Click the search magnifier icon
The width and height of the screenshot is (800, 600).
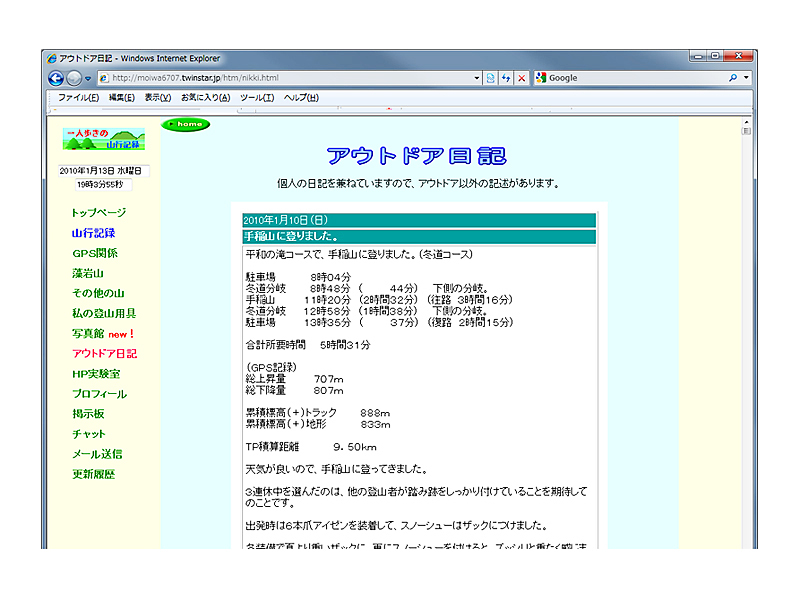[733, 78]
